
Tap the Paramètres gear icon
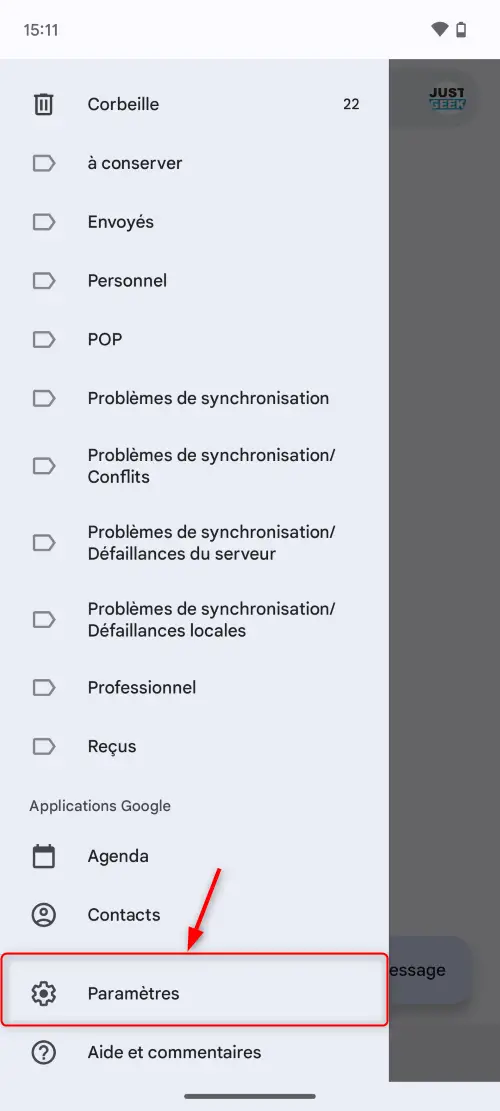click(x=44, y=993)
